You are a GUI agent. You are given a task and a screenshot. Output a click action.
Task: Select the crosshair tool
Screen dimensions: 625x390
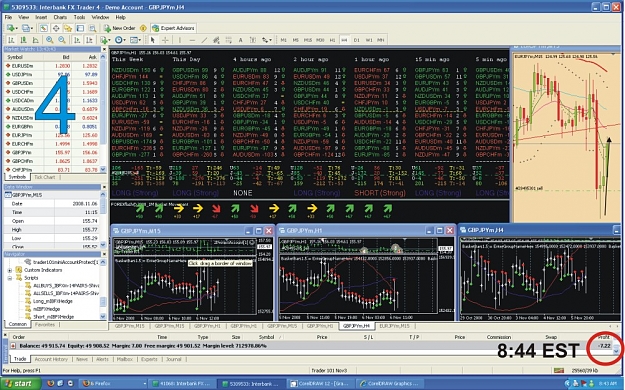pos(165,40)
